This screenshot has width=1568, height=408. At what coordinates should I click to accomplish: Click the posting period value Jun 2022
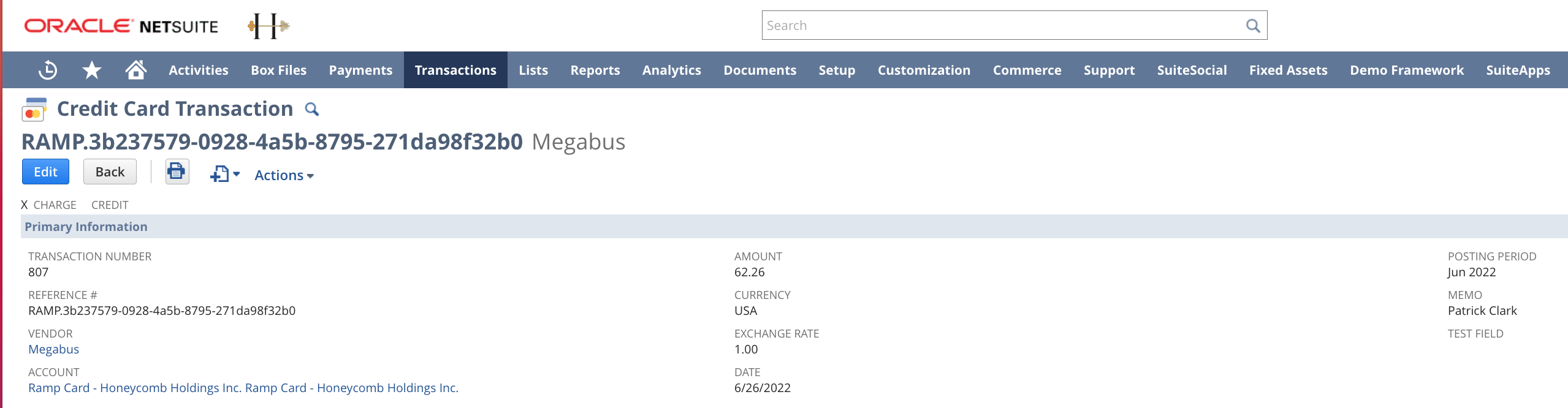[x=1471, y=272]
